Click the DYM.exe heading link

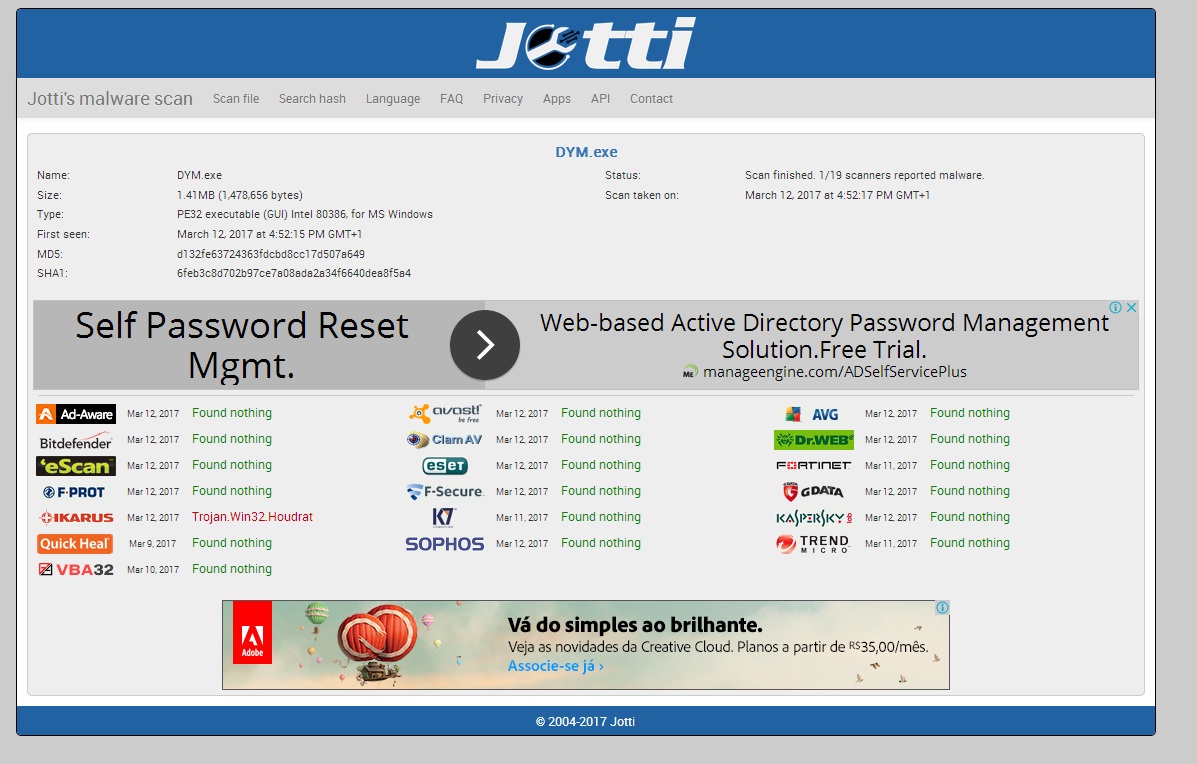(x=586, y=152)
